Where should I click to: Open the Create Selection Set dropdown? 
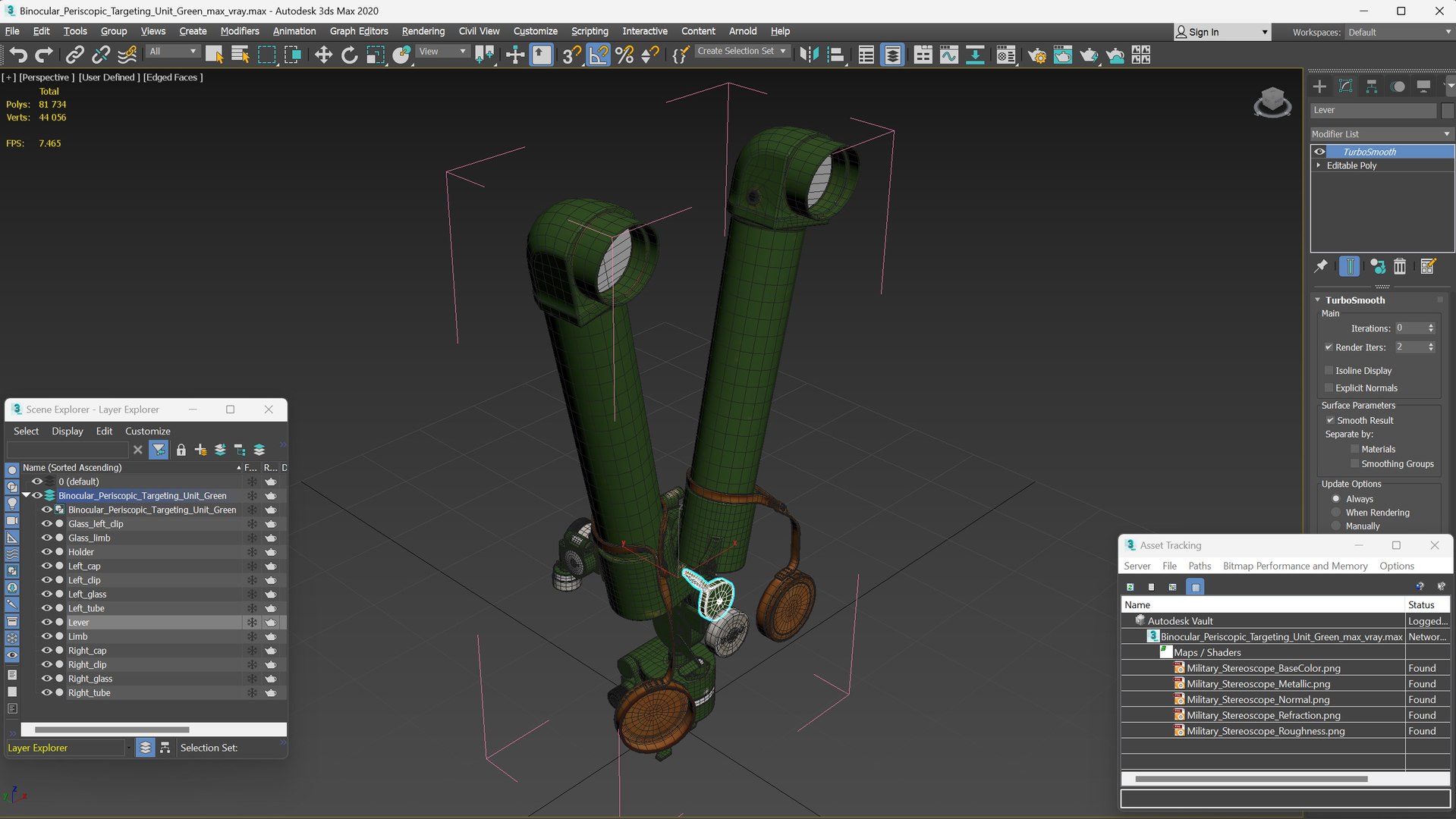tap(742, 51)
